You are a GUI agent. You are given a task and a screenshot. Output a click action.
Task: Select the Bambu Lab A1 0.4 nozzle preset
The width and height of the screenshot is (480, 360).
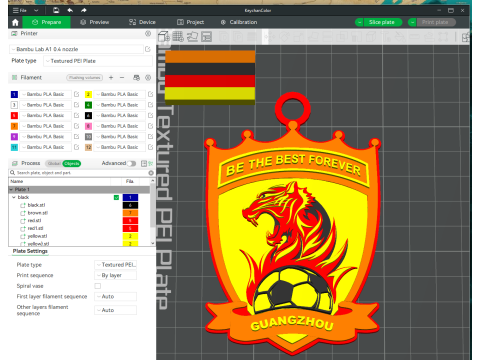77,49
